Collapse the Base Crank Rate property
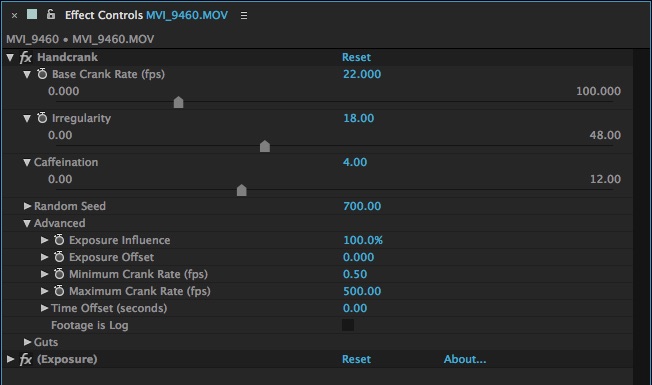Screen dimensions: 652x385 pos(27,74)
